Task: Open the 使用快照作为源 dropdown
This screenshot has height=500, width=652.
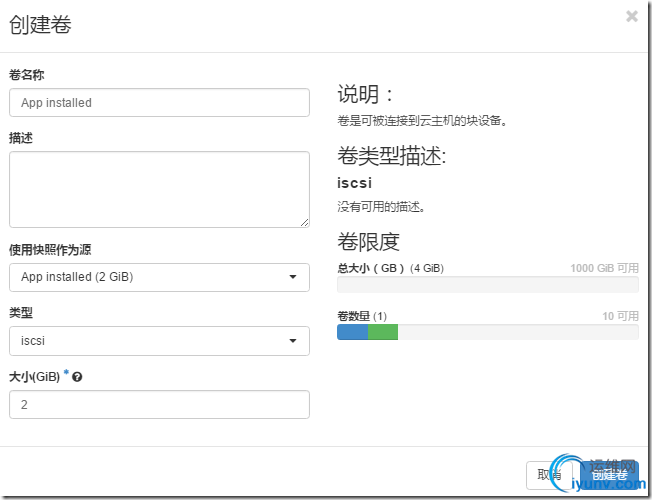Action: click(x=159, y=277)
